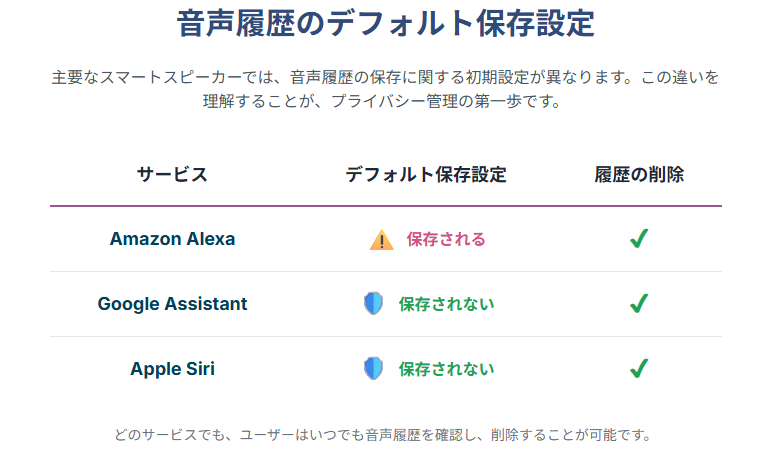Click the second intro line starting with 理解することが
761x452 pixels.
(x=382, y=101)
